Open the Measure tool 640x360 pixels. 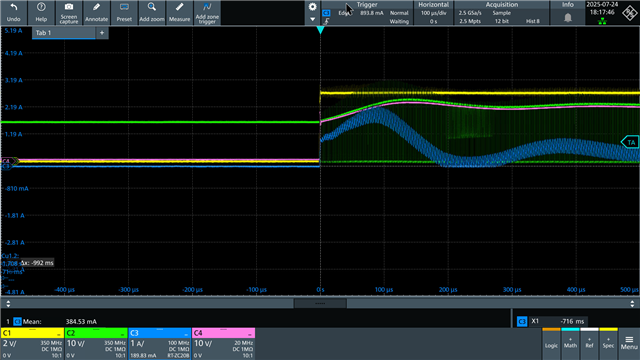179,12
